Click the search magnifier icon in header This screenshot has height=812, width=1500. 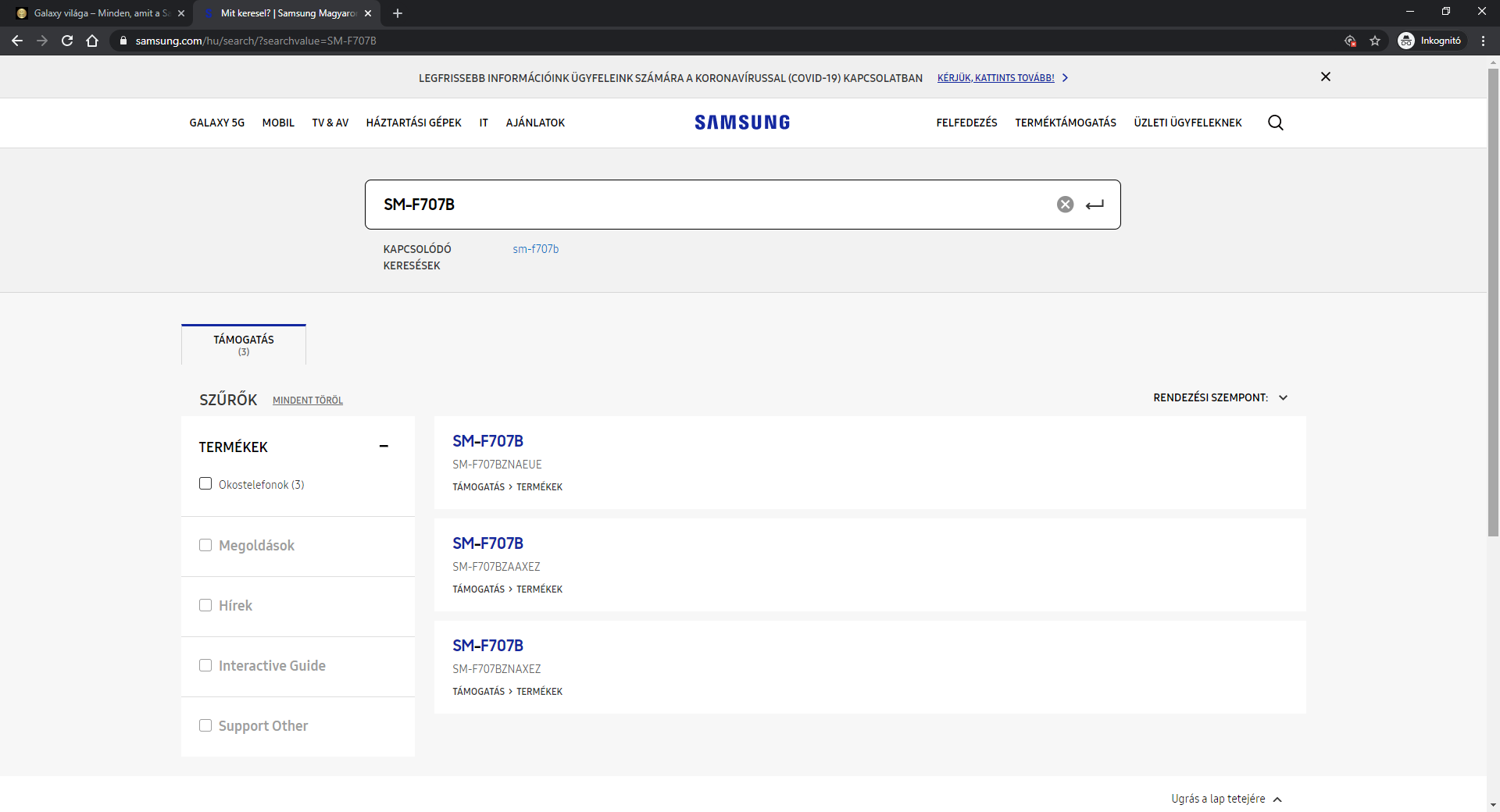click(1275, 123)
